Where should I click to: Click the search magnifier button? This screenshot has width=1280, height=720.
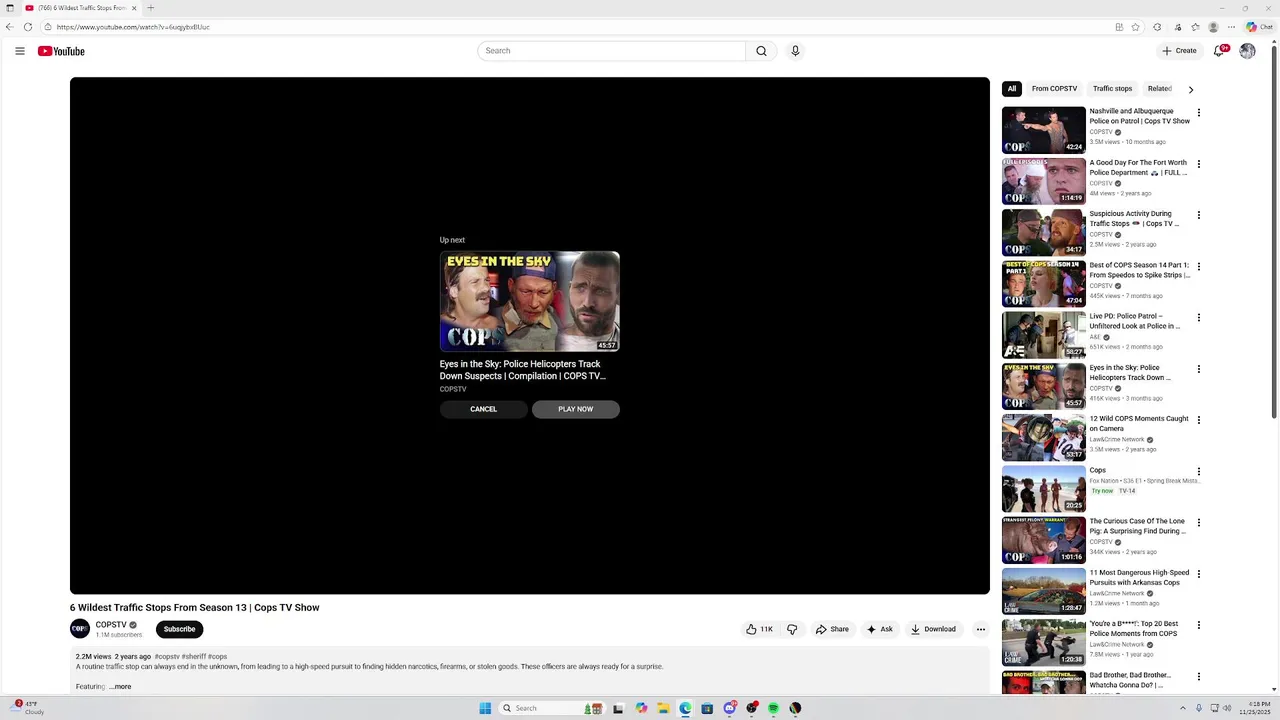click(761, 51)
